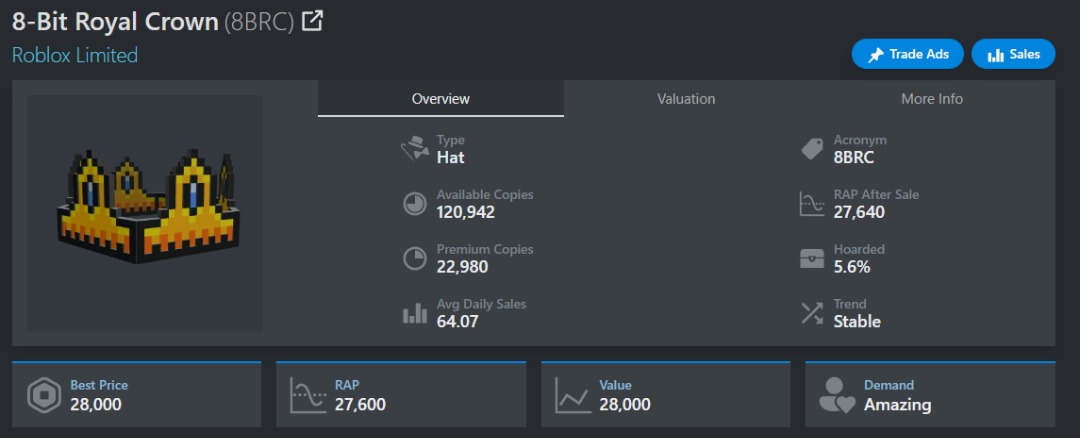This screenshot has height=438, width=1080.
Task: Click the Available Copies pie icon
Action: pos(415,204)
